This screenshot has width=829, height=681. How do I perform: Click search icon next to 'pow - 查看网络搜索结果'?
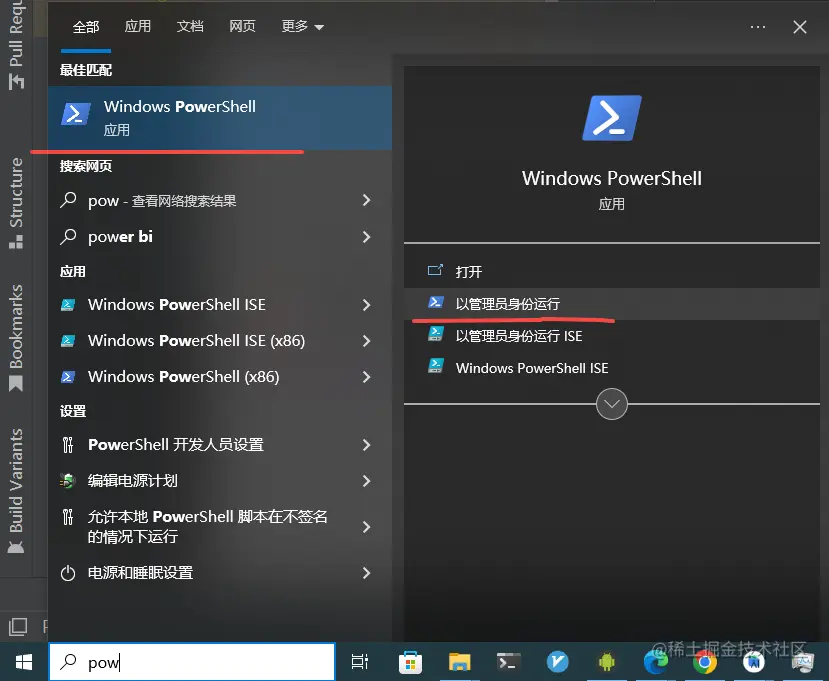68,200
